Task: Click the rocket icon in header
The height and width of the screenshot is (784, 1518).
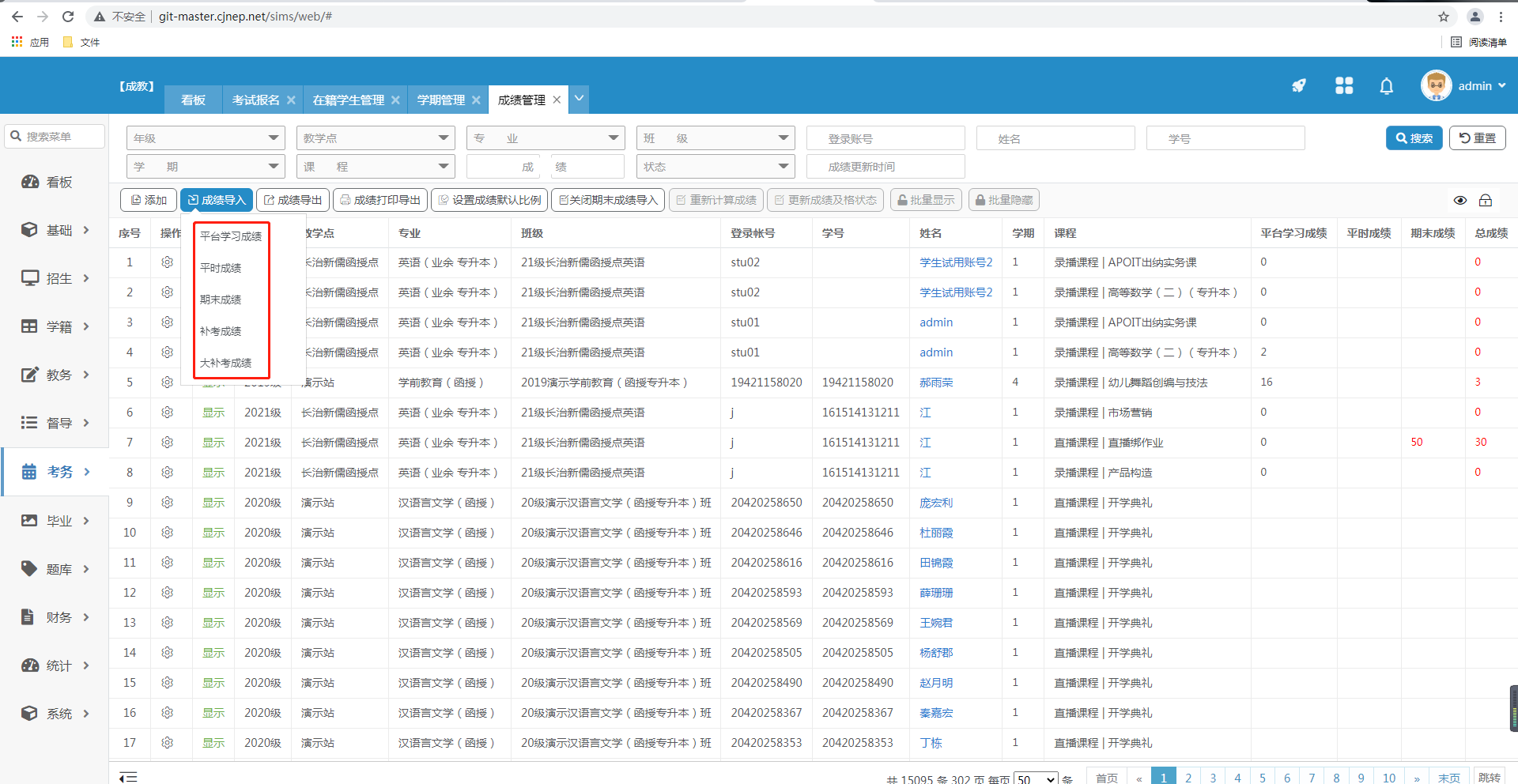Action: click(1299, 85)
